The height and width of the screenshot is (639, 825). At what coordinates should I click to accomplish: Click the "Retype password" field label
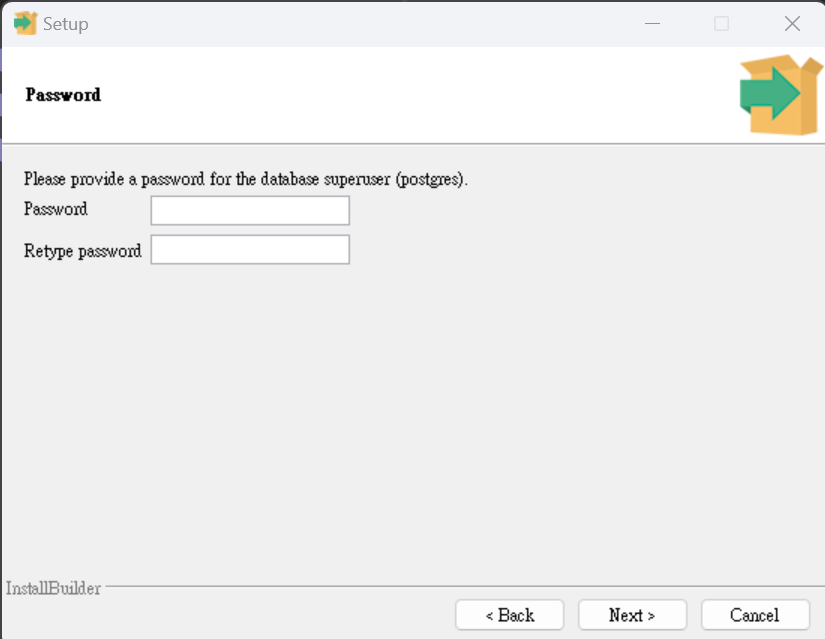83,251
